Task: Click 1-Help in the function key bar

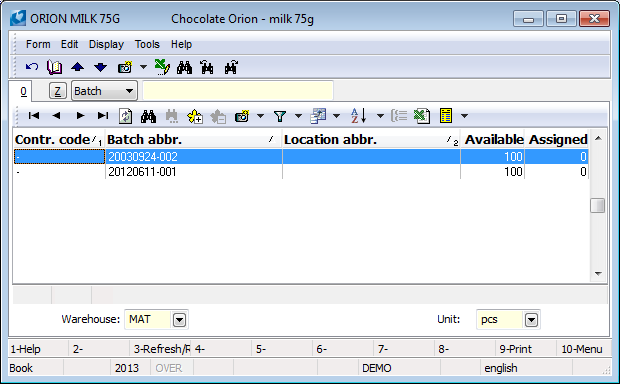Action: pyautogui.click(x=38, y=349)
